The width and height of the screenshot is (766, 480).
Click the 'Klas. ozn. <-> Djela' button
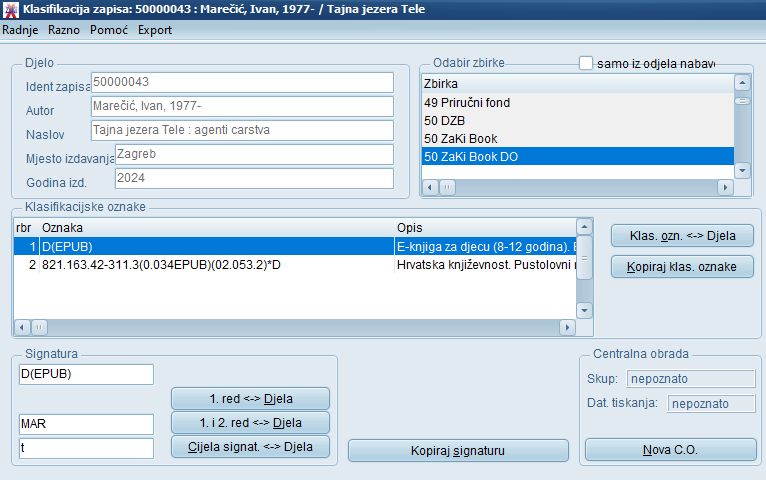(682, 236)
